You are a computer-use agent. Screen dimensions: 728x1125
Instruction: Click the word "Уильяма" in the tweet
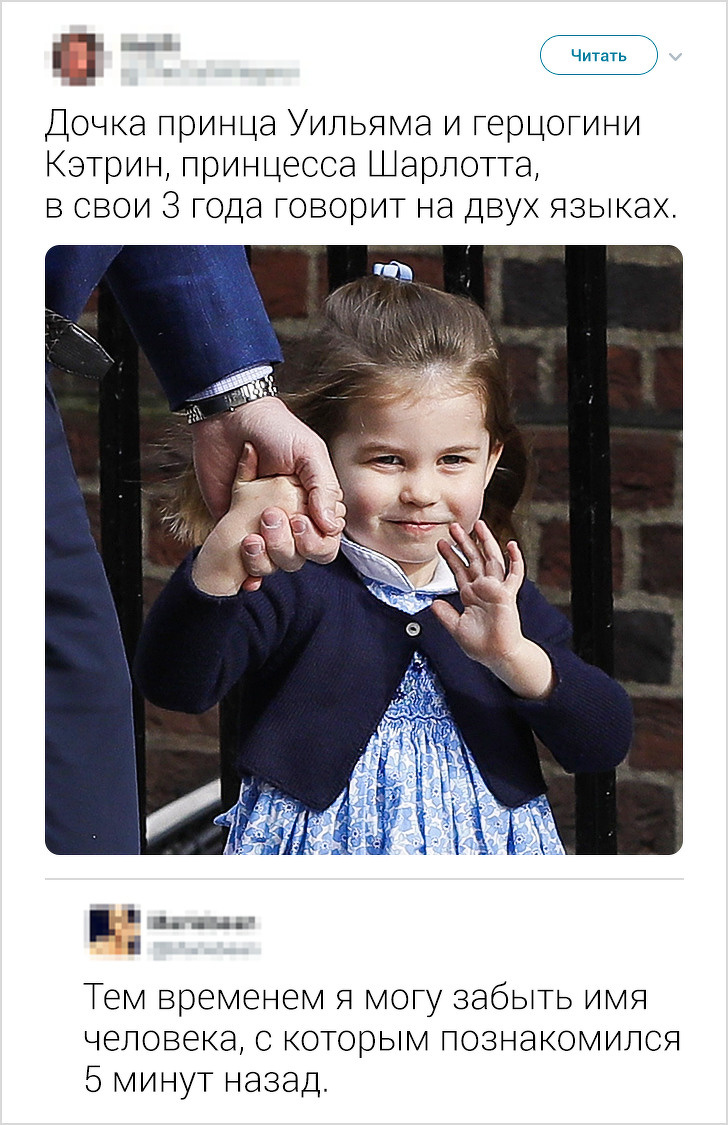coord(359,123)
